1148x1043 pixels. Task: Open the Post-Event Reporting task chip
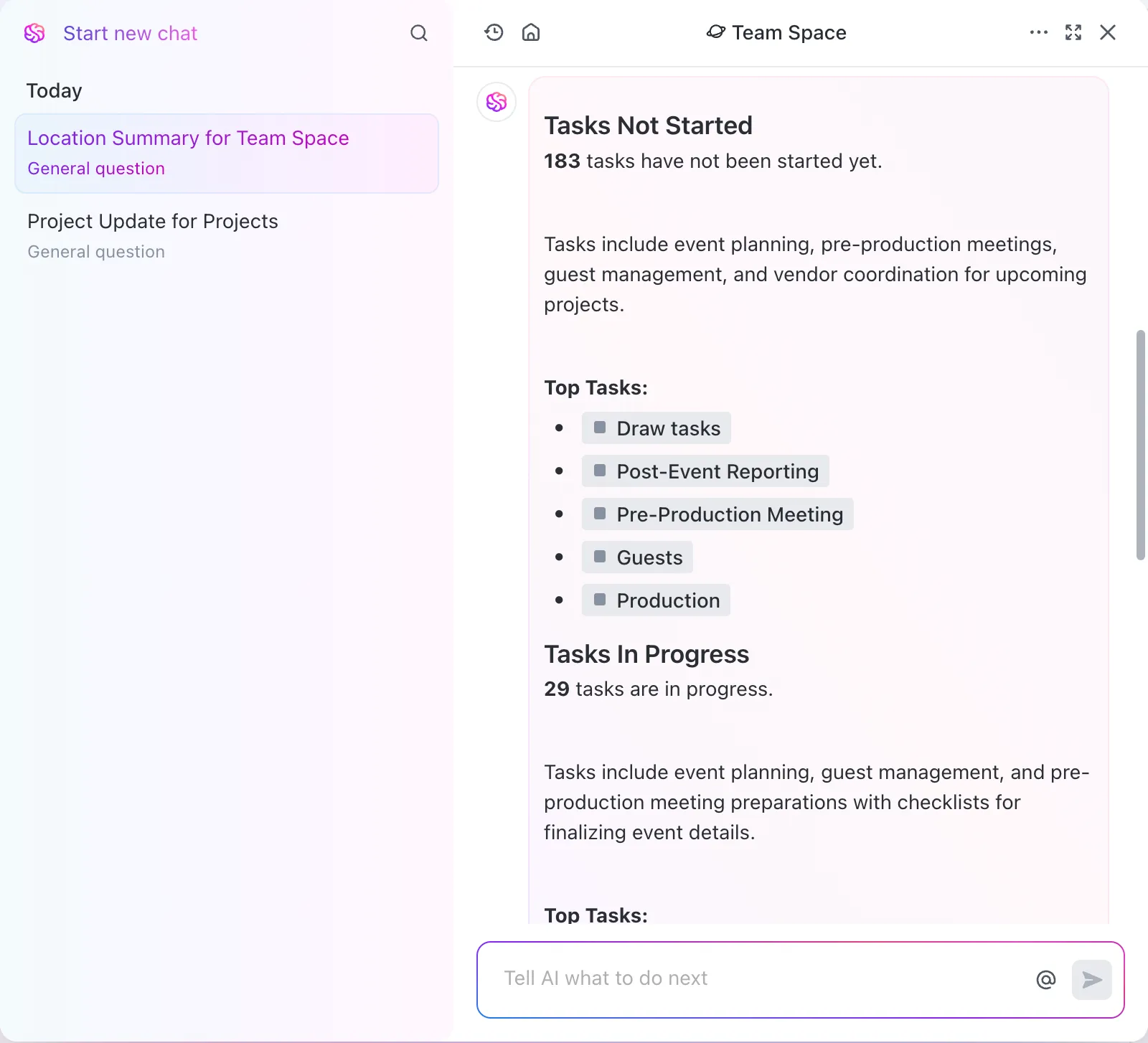pos(705,471)
